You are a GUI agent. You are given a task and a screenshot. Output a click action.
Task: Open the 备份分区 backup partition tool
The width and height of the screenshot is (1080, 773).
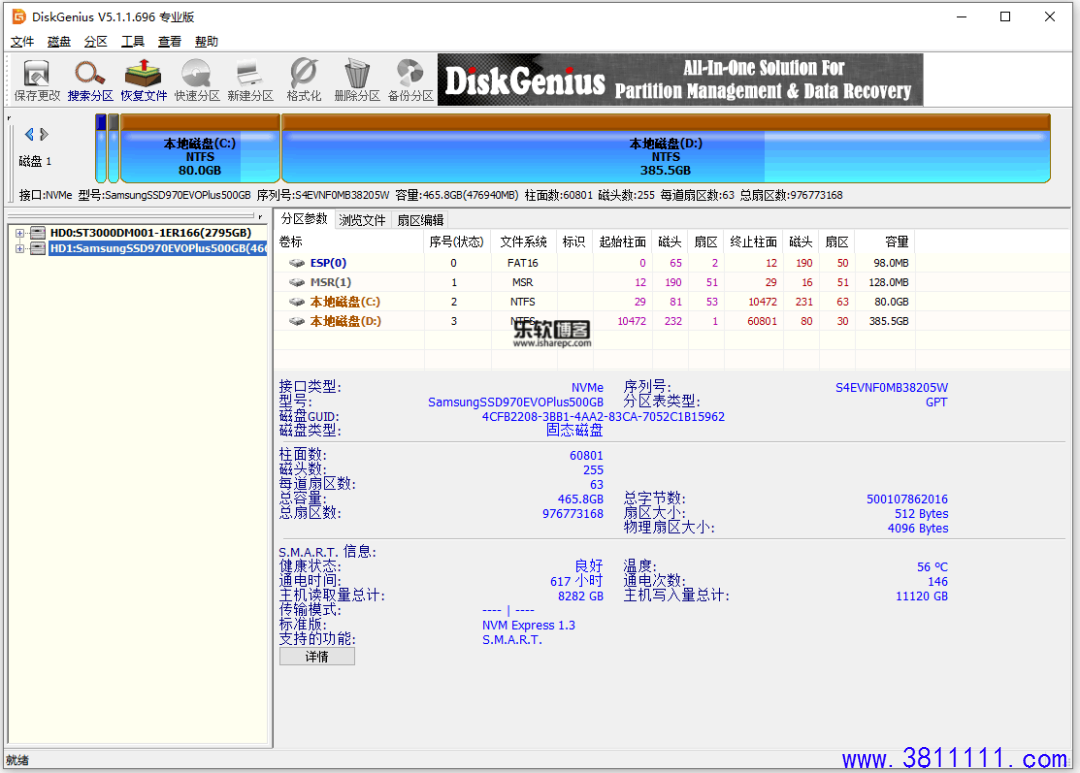[411, 80]
